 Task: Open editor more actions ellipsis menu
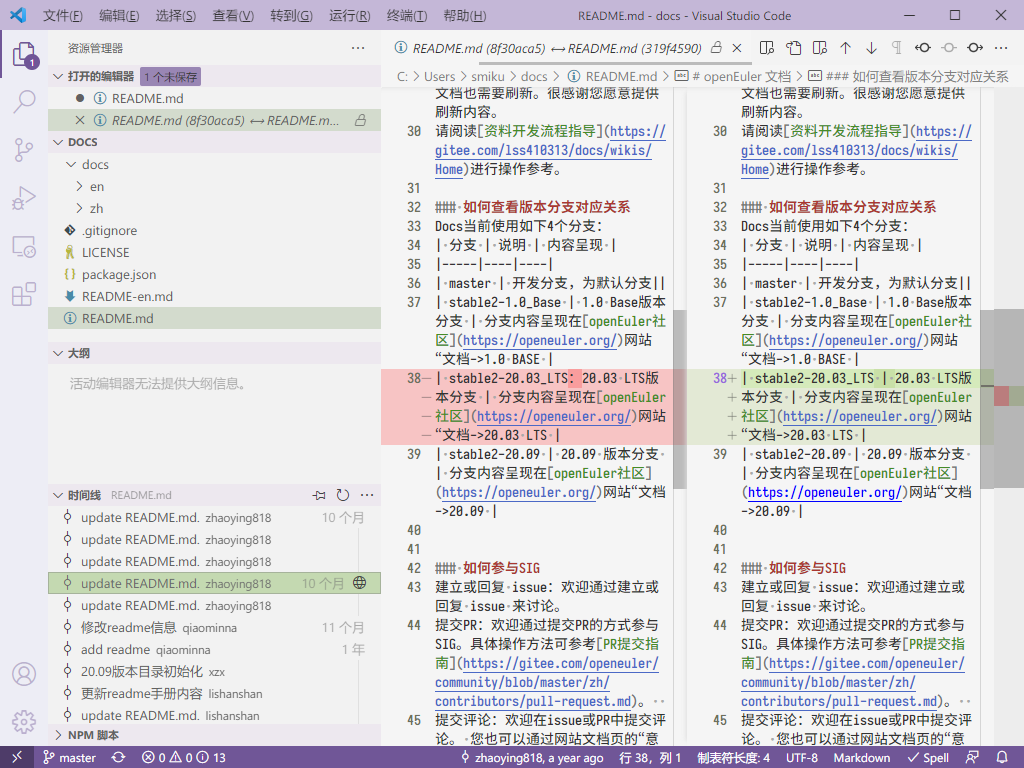(1000, 48)
